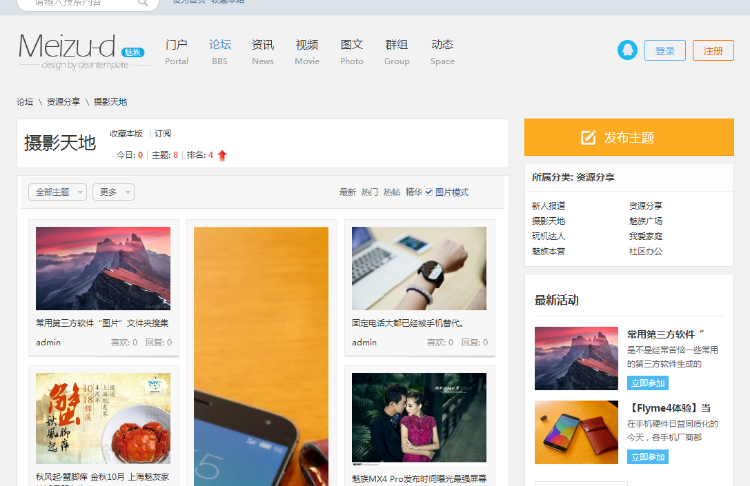
Task: Open the 魅族广场 category link
Action: click(646, 221)
